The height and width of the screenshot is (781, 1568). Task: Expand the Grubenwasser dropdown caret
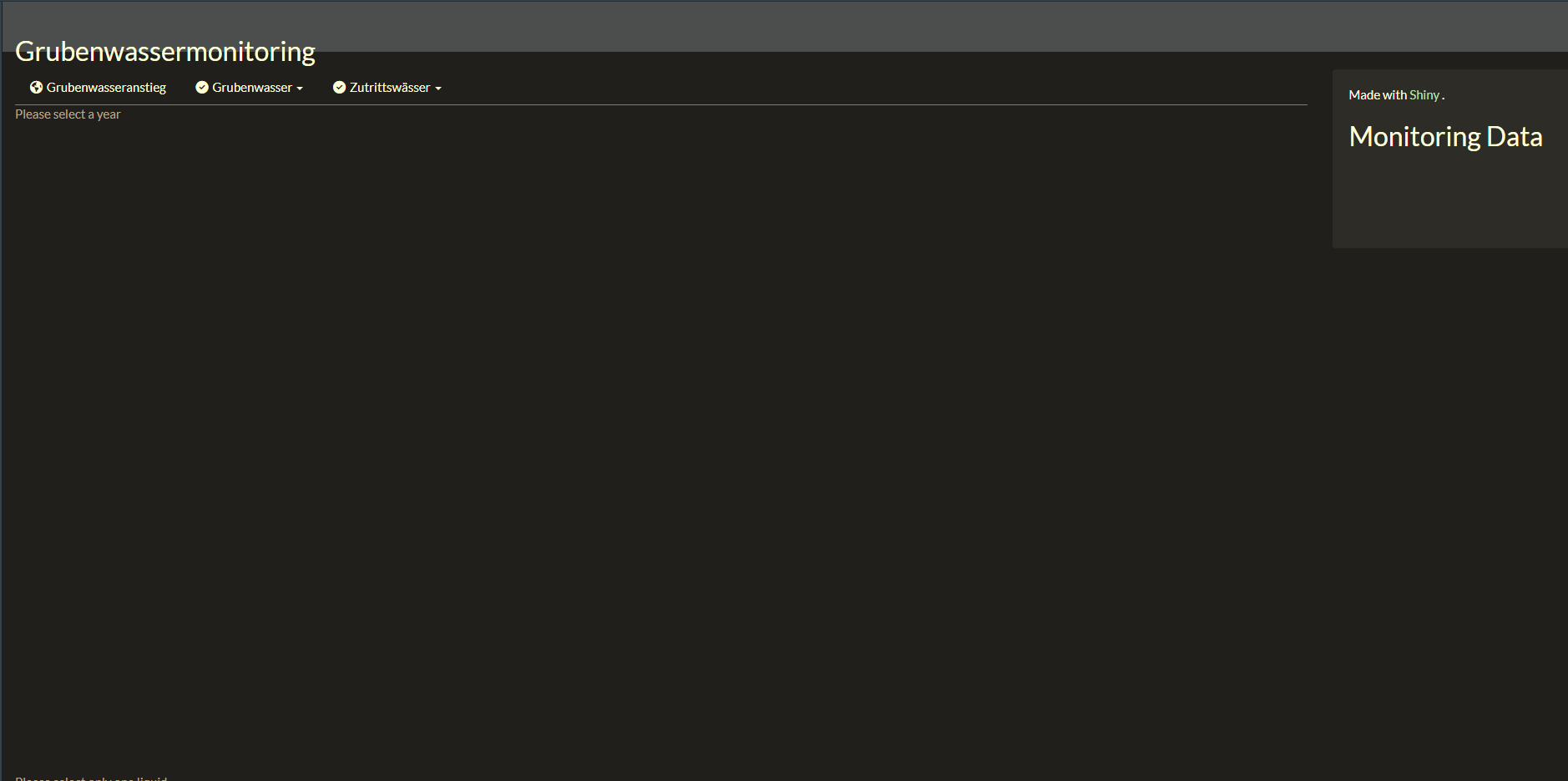pos(300,89)
